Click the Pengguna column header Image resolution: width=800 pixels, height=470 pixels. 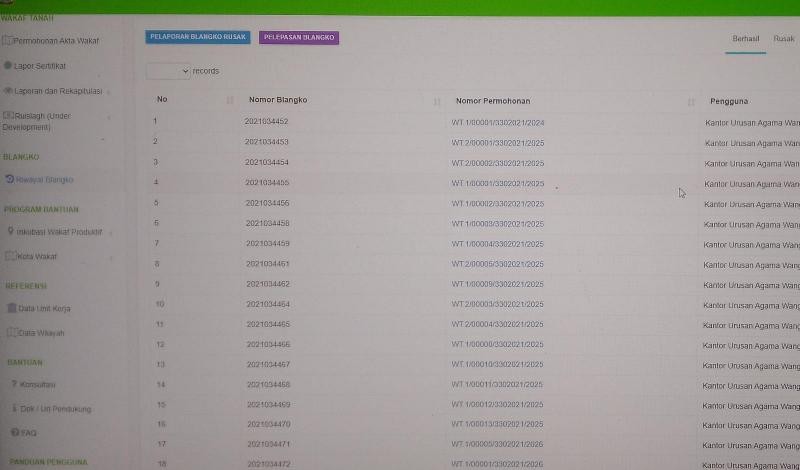click(729, 101)
